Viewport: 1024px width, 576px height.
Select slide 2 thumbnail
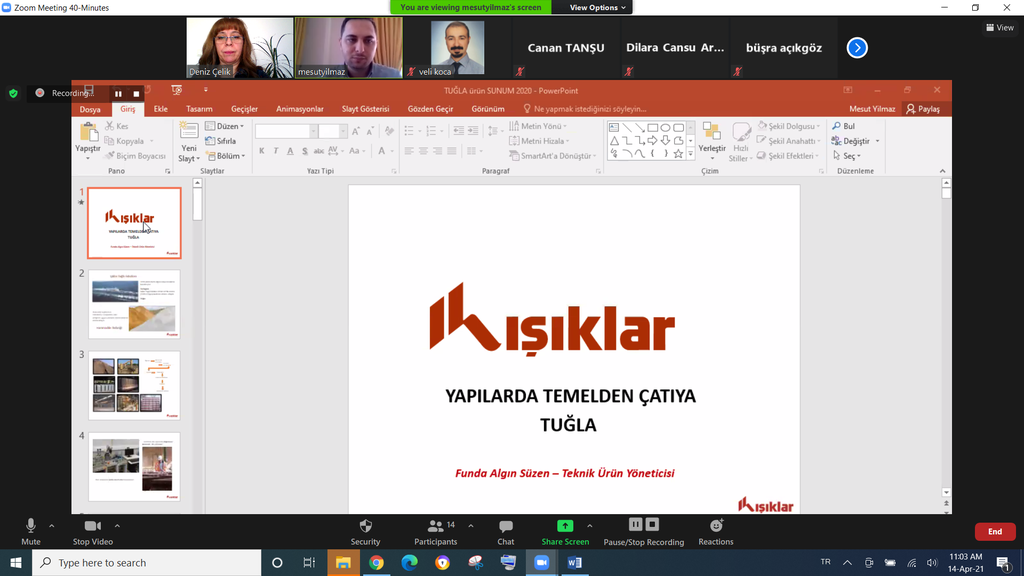coord(135,304)
